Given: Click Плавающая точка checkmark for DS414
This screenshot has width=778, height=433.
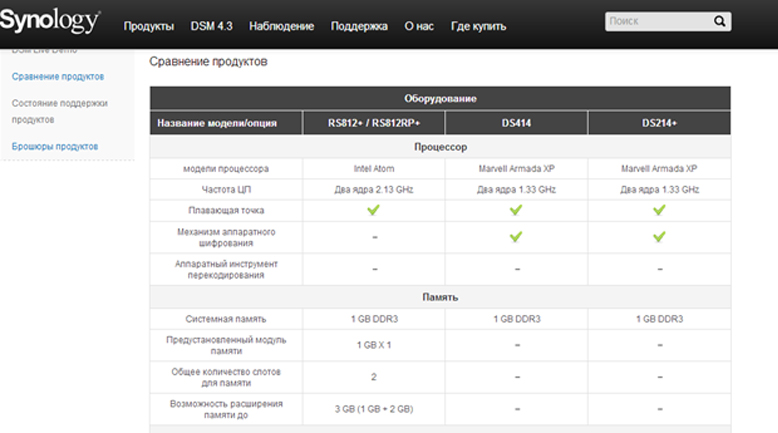Looking at the screenshot, I should click(516, 210).
